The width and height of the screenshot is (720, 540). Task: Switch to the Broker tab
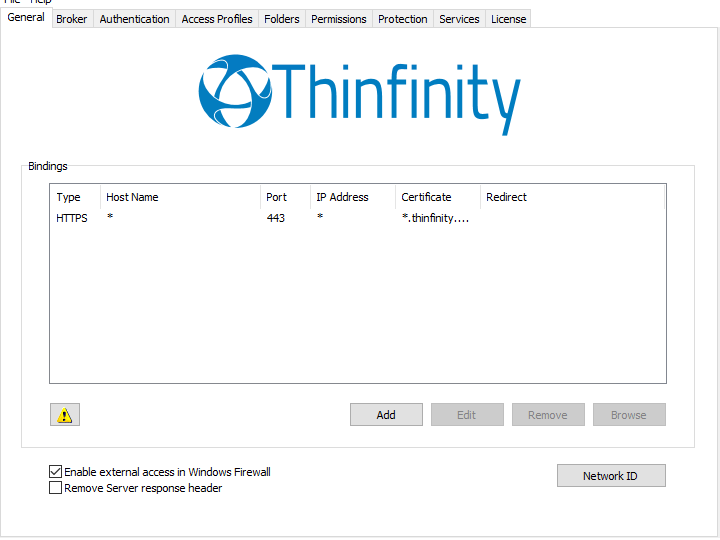pyautogui.click(x=72, y=19)
